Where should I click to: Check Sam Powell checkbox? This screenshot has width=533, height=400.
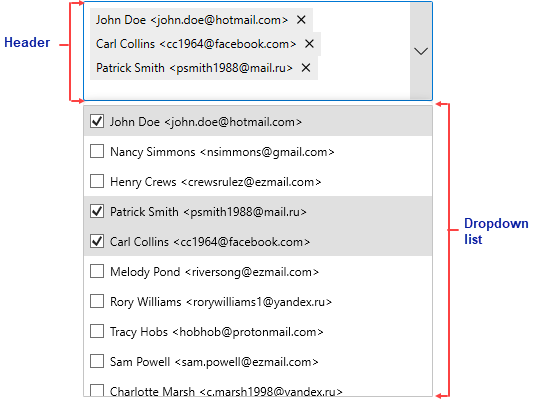pos(97,361)
